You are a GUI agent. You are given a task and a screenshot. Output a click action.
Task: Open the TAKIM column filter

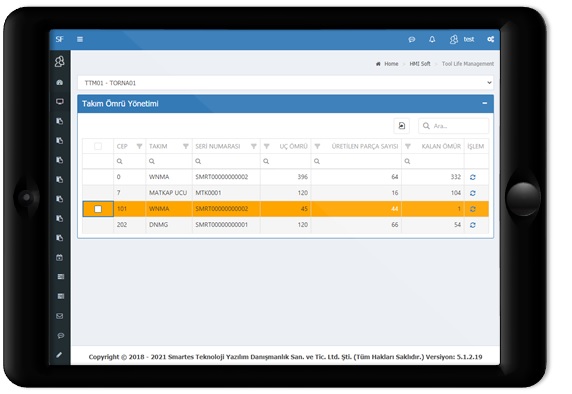point(186,146)
